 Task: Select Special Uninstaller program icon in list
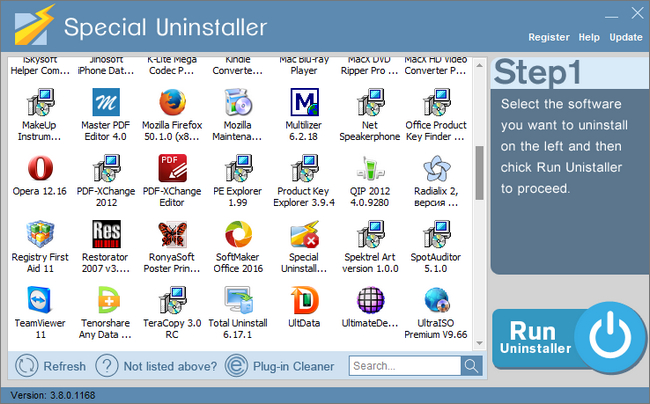(x=304, y=234)
